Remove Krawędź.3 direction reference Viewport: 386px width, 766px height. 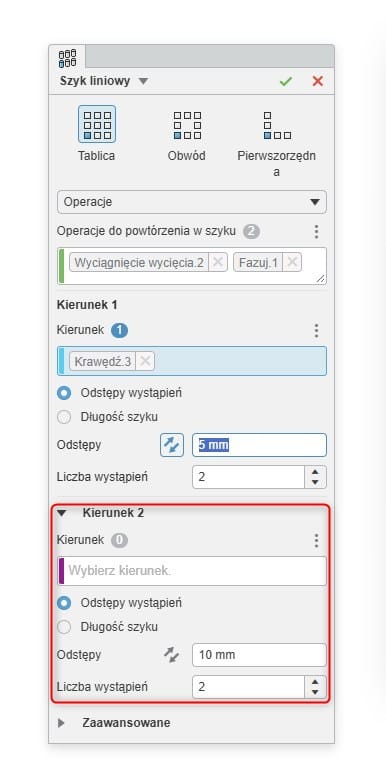pyautogui.click(x=145, y=362)
